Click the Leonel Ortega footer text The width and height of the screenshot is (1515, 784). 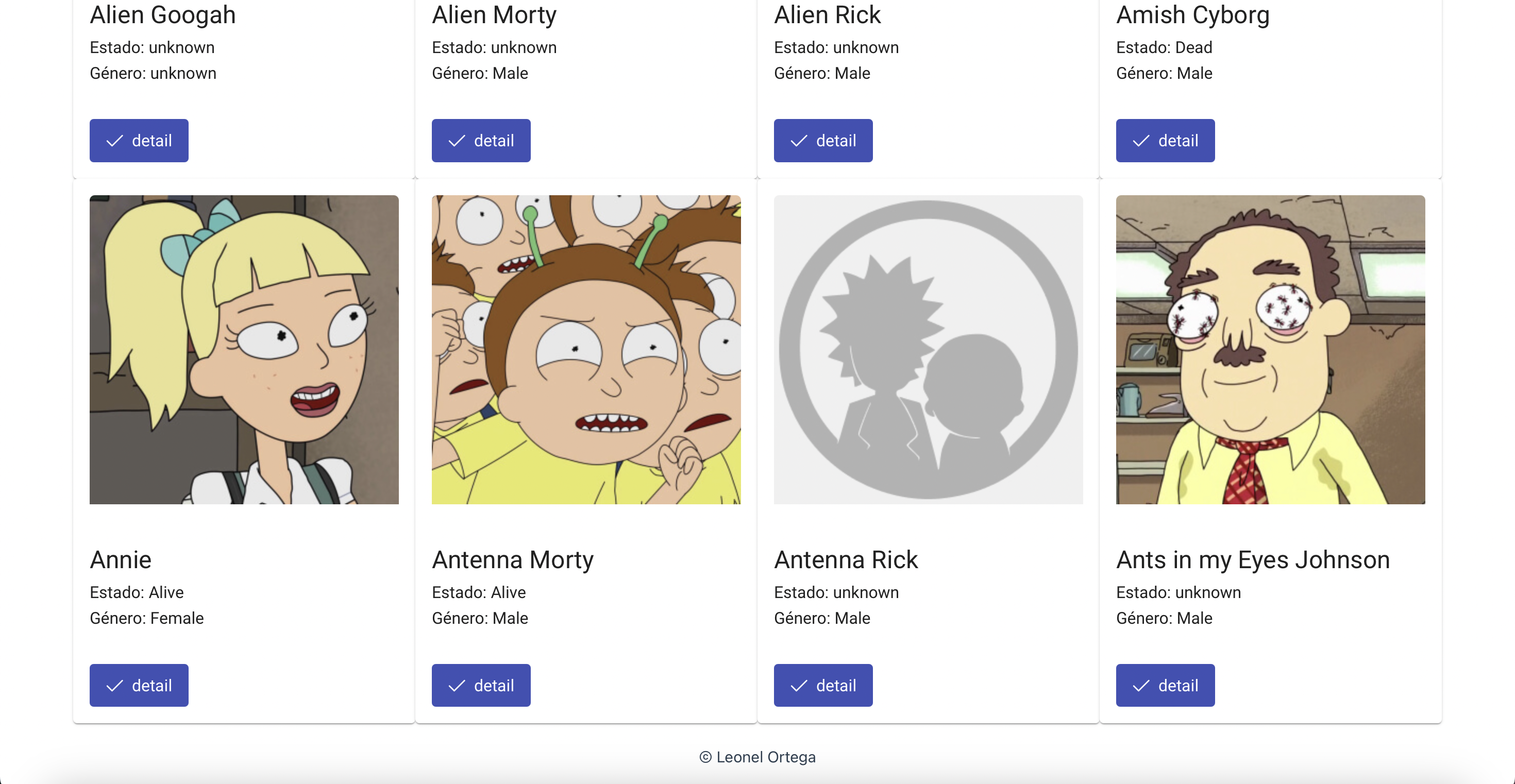click(757, 757)
